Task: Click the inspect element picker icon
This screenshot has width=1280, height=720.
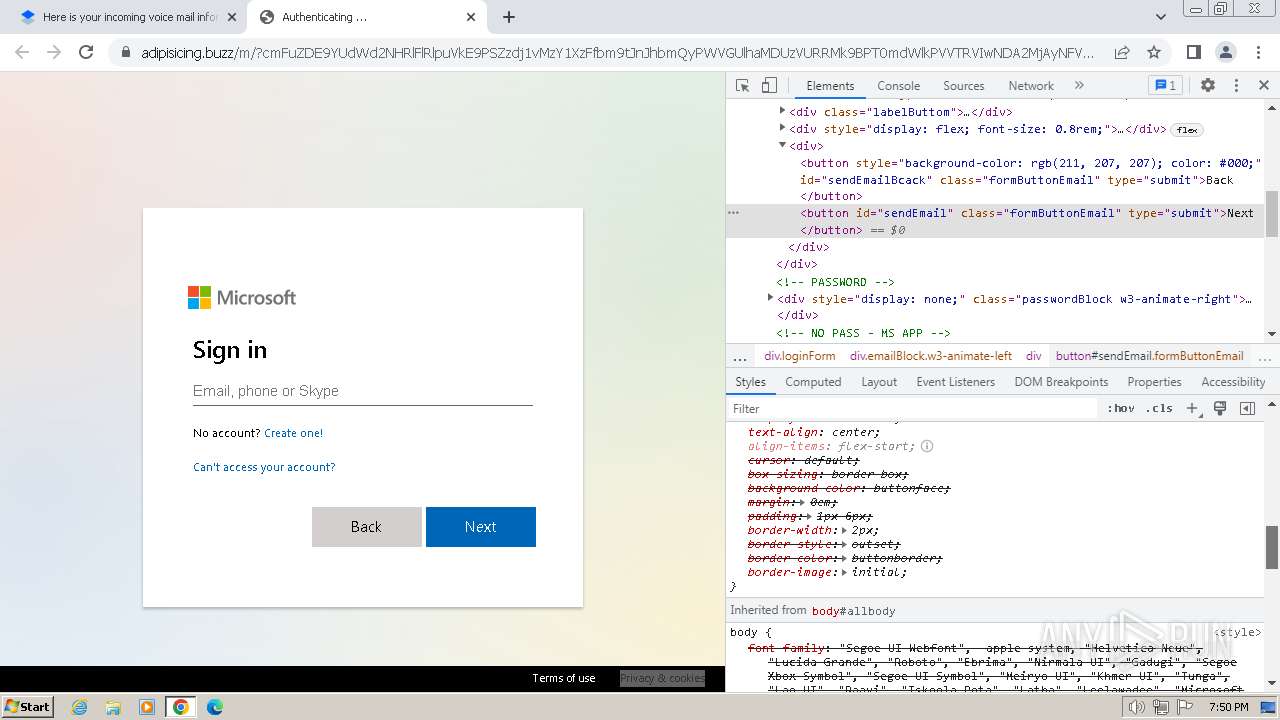Action: [x=742, y=86]
